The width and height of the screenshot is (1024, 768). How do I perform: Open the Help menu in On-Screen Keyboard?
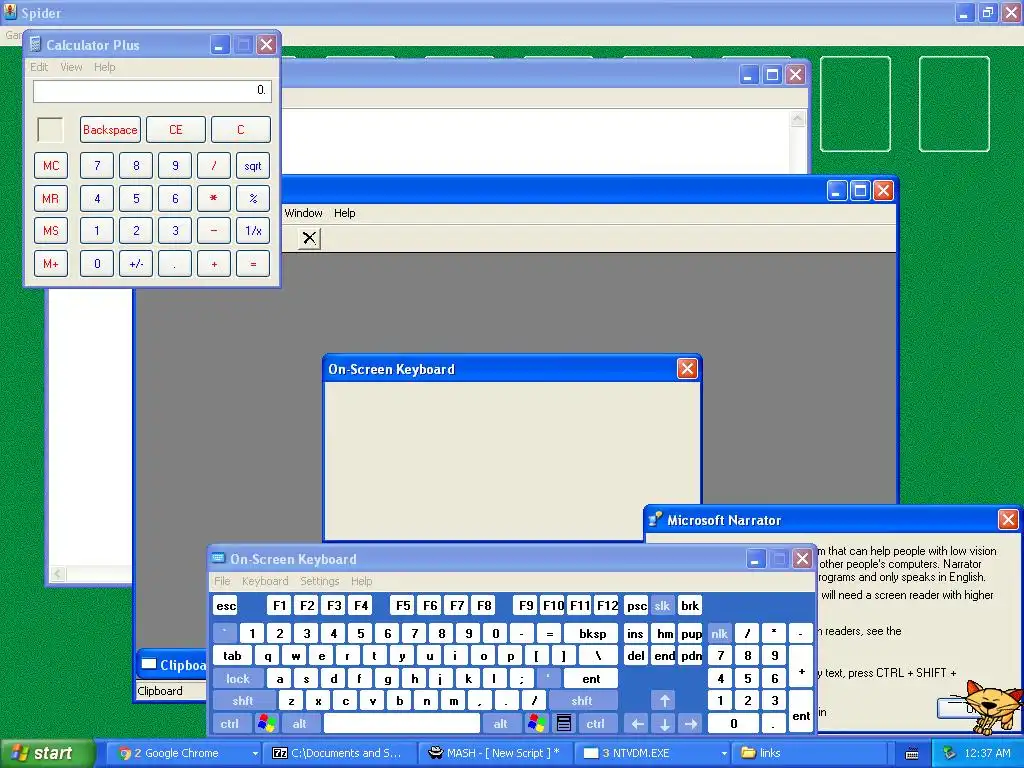pos(361,581)
